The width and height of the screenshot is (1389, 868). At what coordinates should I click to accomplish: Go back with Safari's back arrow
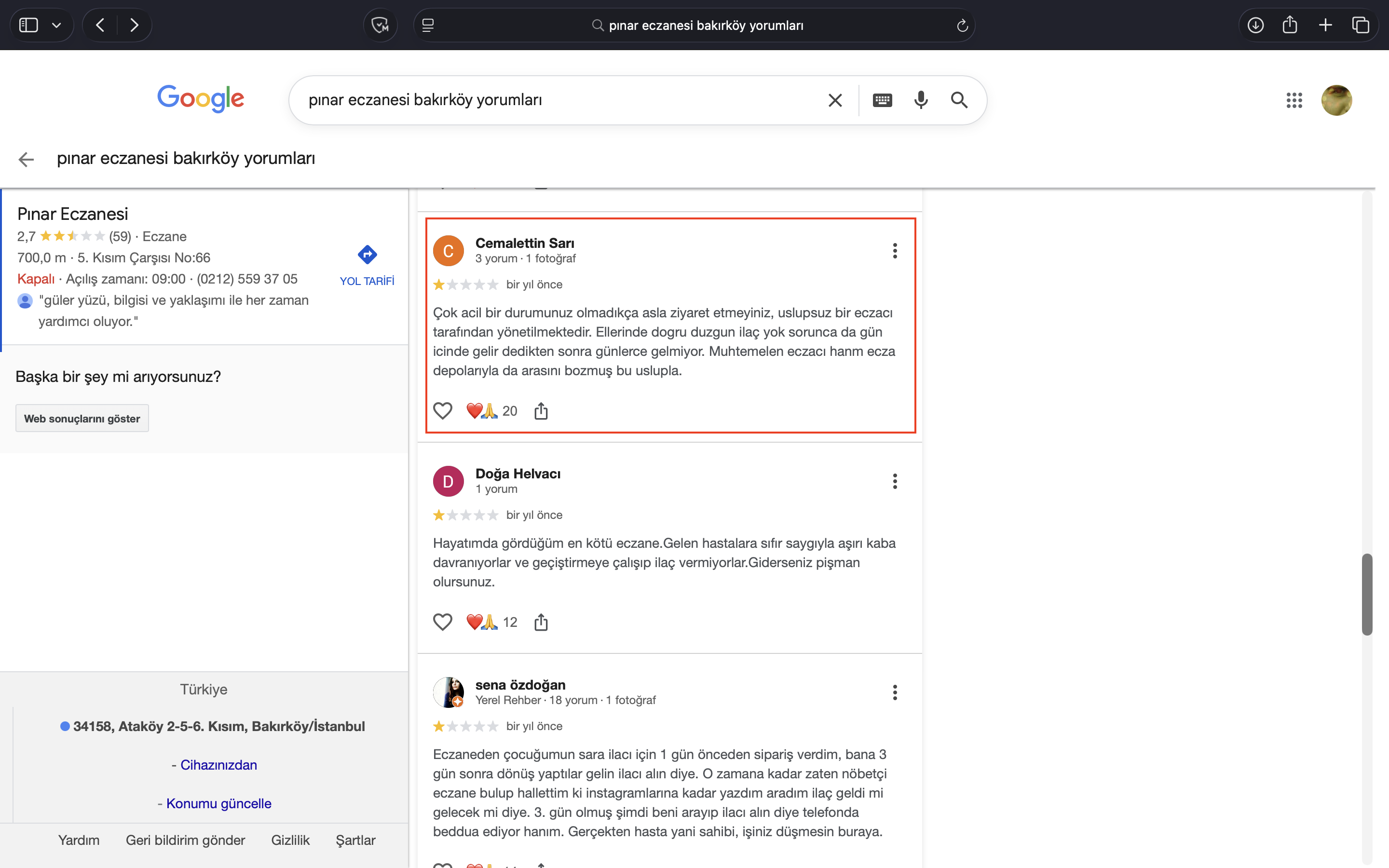point(100,25)
